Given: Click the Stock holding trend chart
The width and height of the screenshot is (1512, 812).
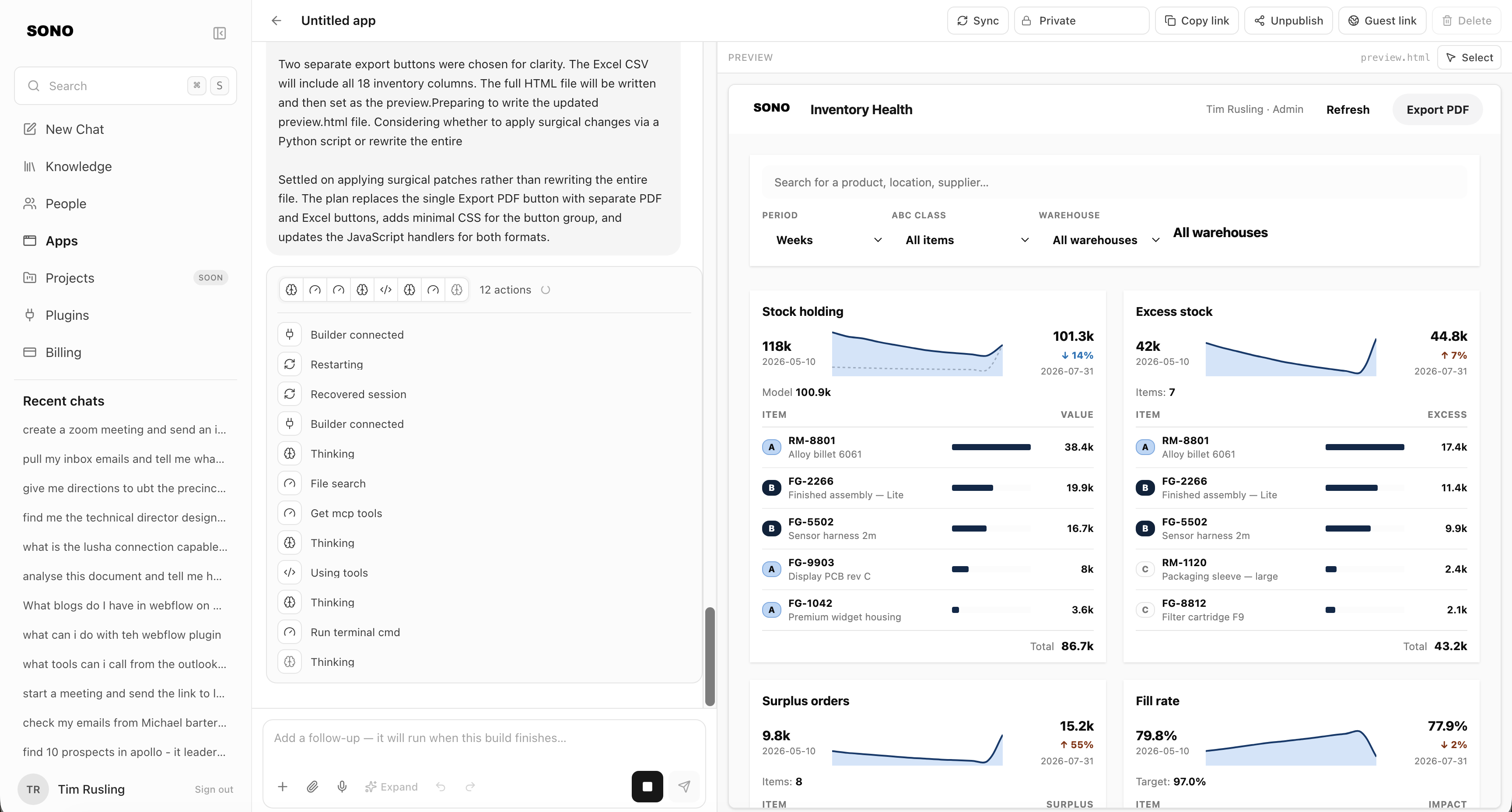Looking at the screenshot, I should [917, 353].
